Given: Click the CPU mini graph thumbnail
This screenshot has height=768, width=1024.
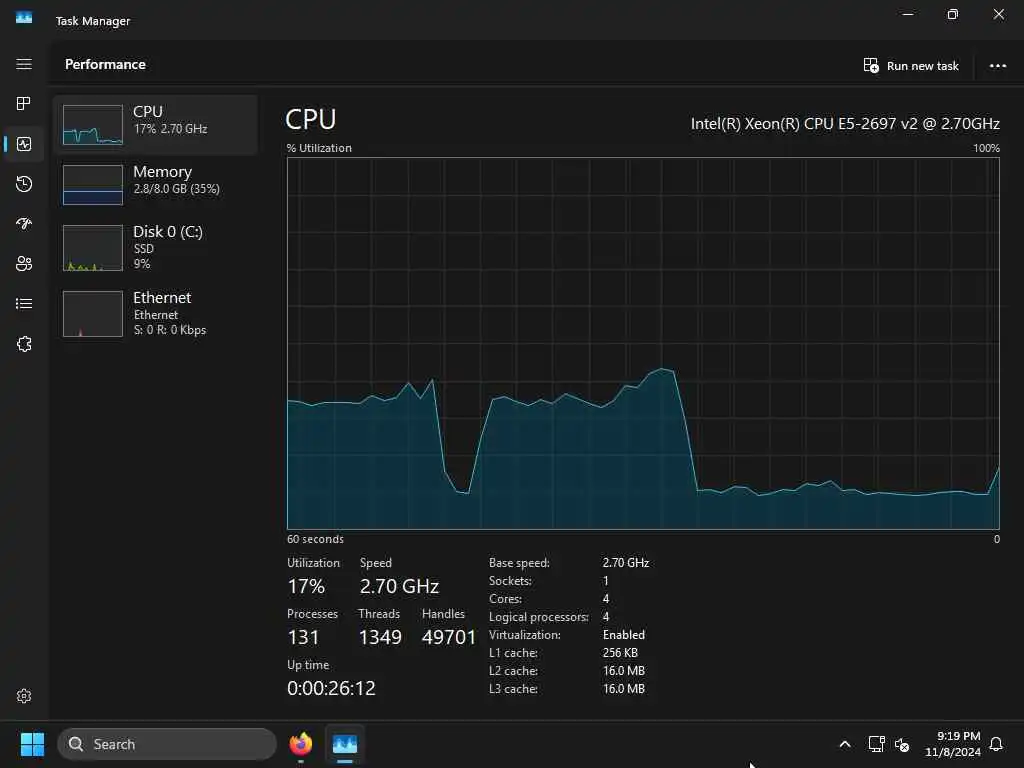Looking at the screenshot, I should tap(93, 125).
